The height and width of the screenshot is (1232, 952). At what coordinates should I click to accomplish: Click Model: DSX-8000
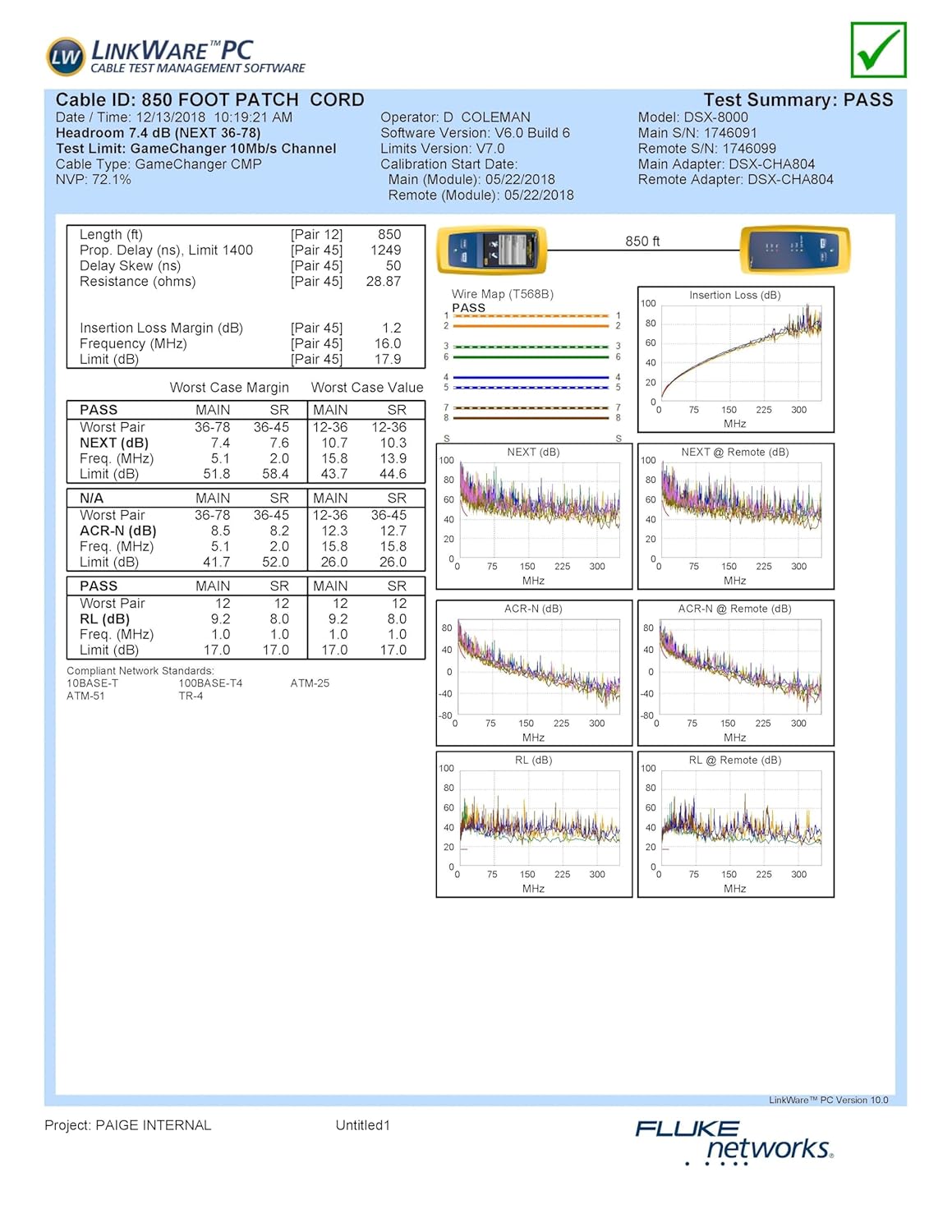pos(692,117)
